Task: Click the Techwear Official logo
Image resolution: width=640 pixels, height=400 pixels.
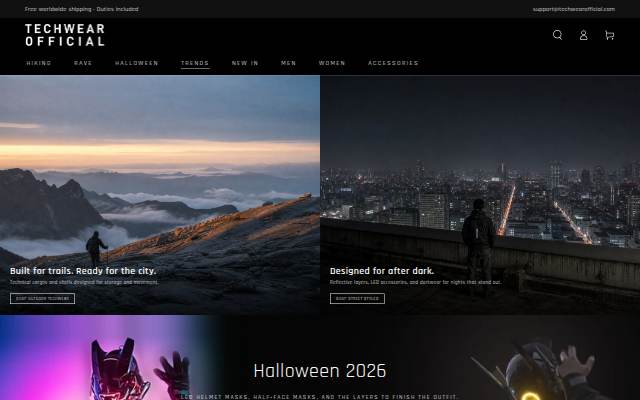Action: coord(65,35)
